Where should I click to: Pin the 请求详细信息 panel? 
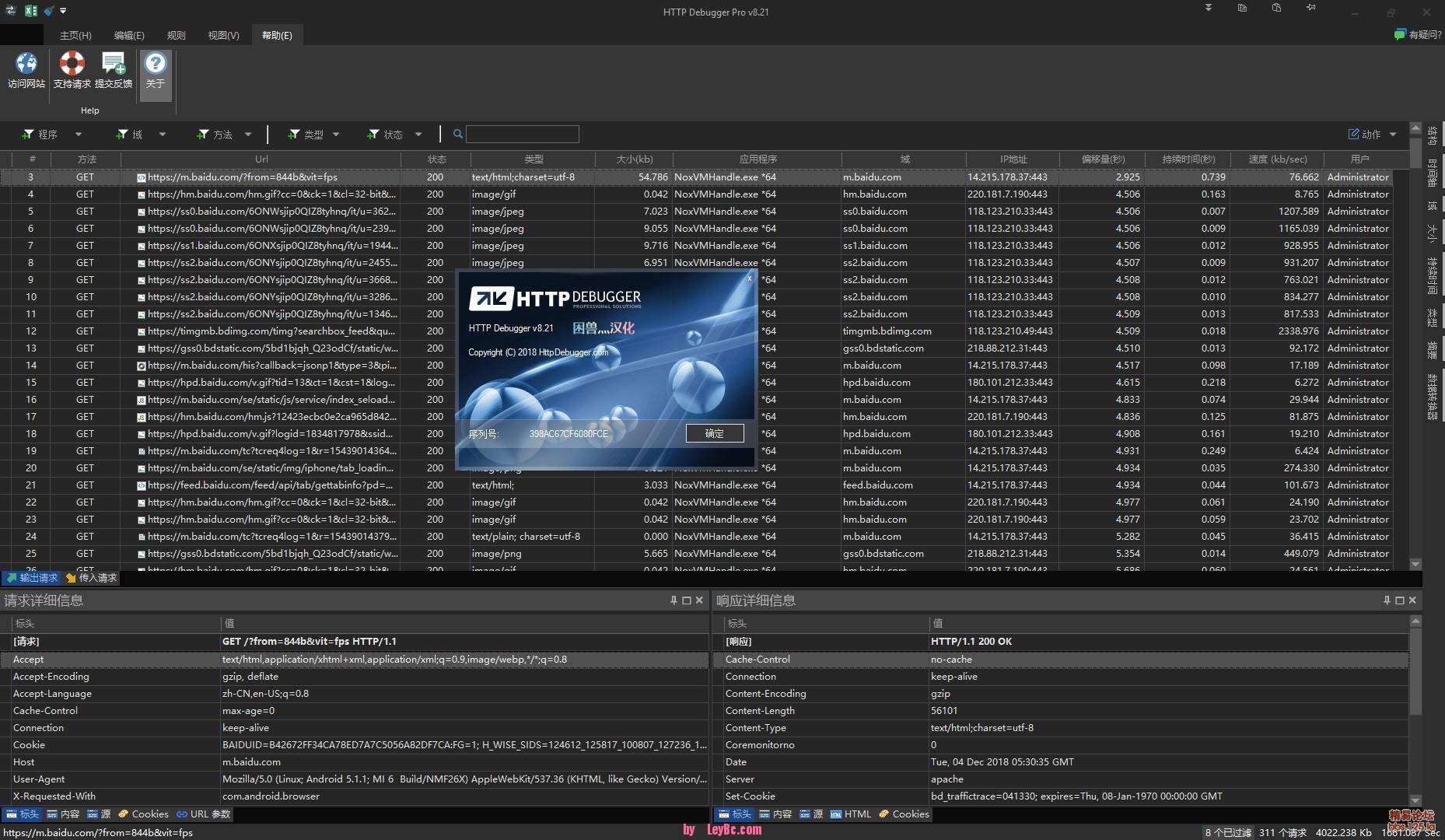[x=674, y=600]
